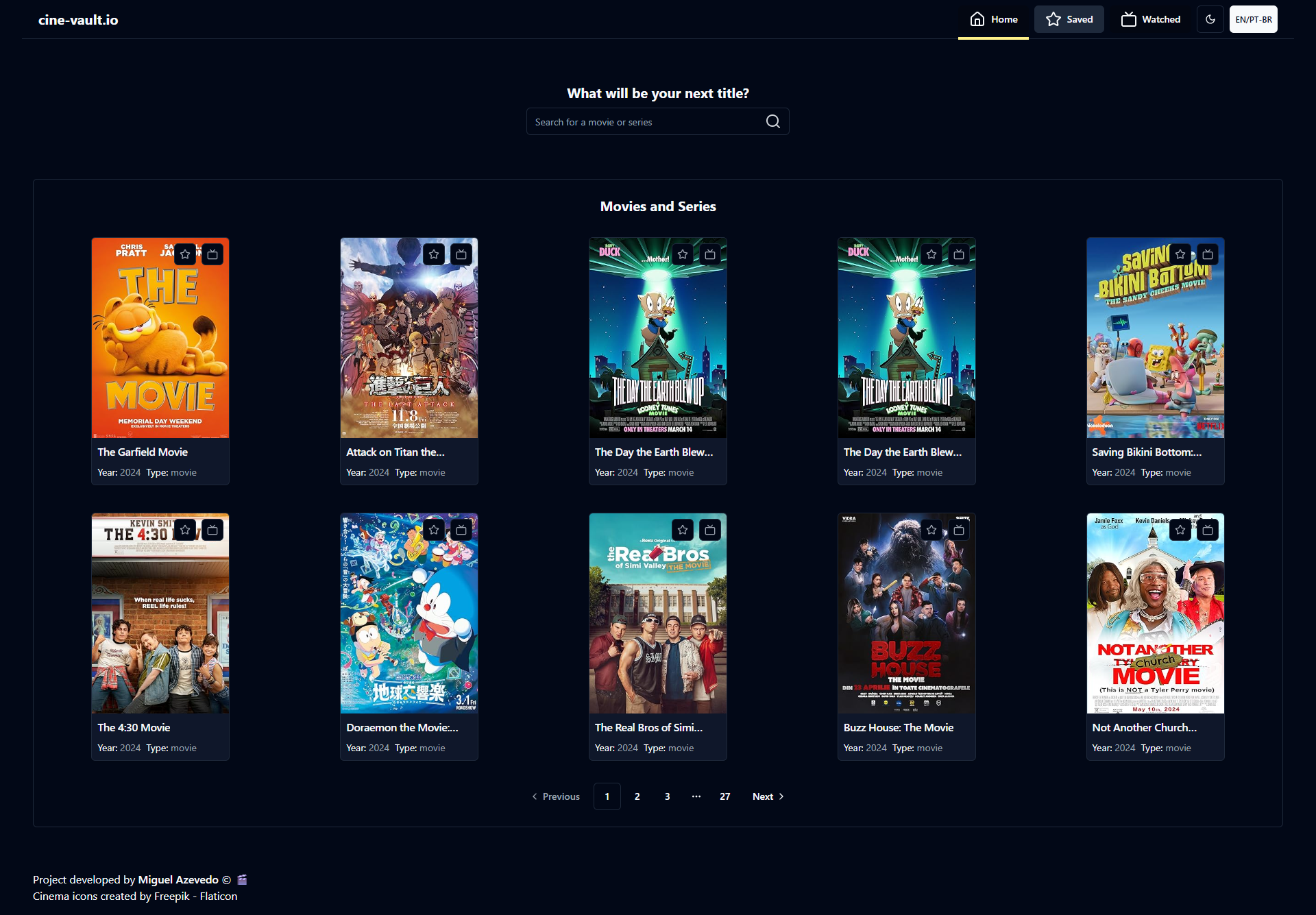Open The Real Bros of Simi poster
The image size is (1316, 915).
tap(658, 613)
